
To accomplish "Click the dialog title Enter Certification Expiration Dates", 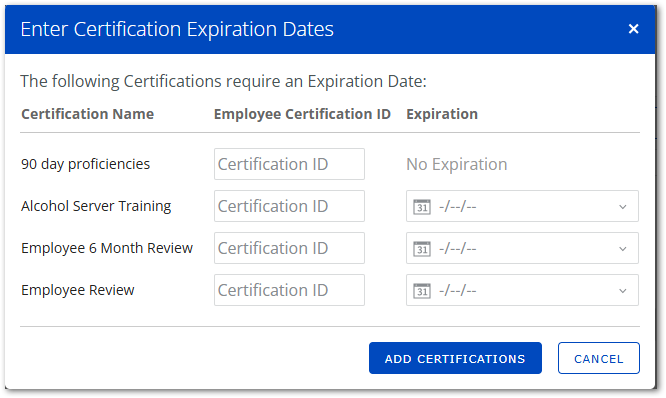I will pos(177,29).
